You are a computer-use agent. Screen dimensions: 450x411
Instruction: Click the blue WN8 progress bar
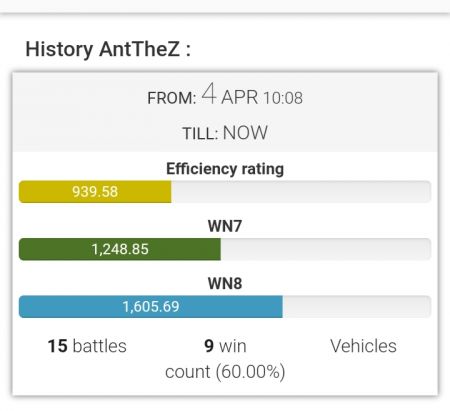tap(151, 306)
